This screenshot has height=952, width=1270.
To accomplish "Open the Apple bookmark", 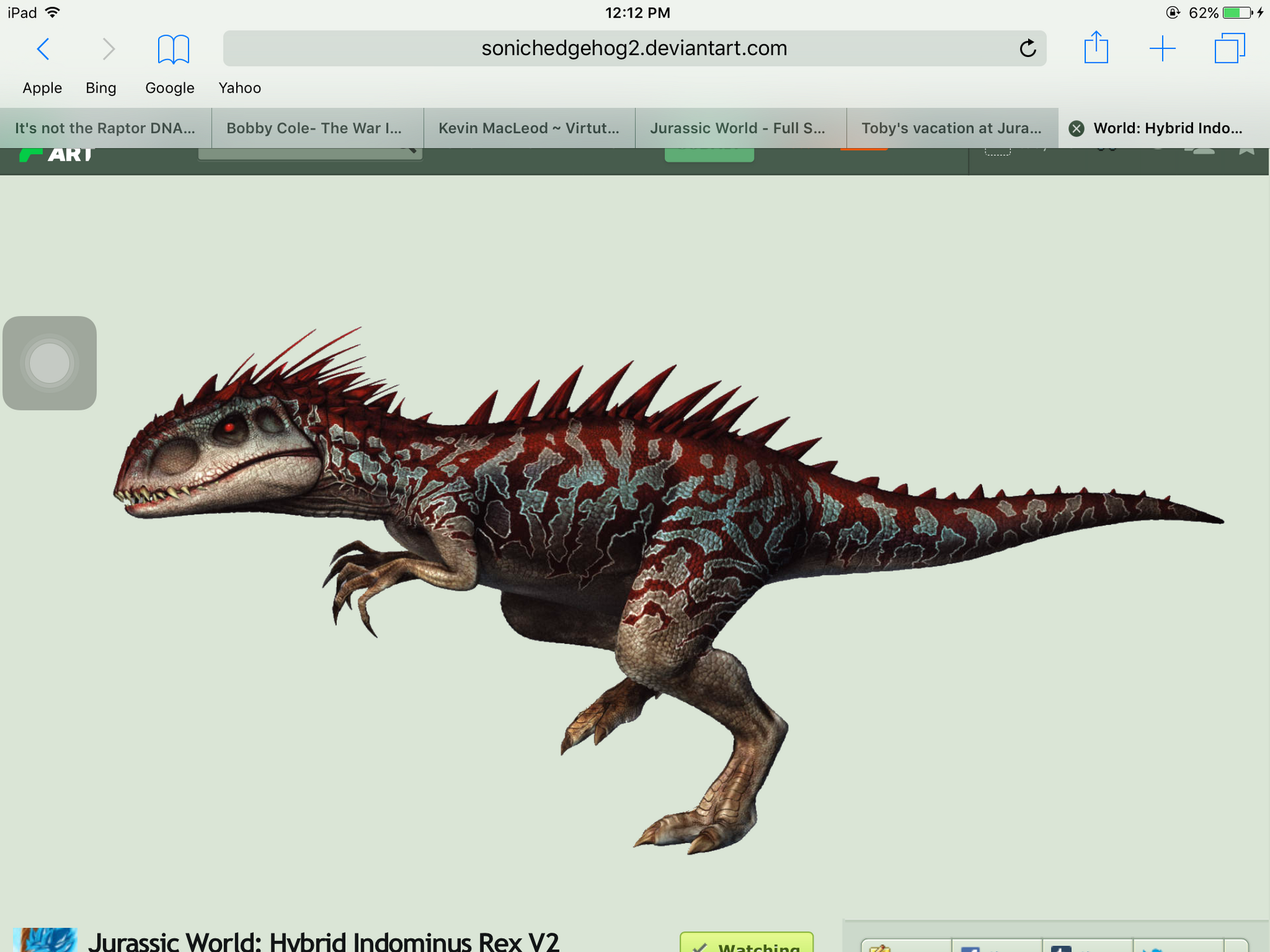I will (x=42, y=88).
